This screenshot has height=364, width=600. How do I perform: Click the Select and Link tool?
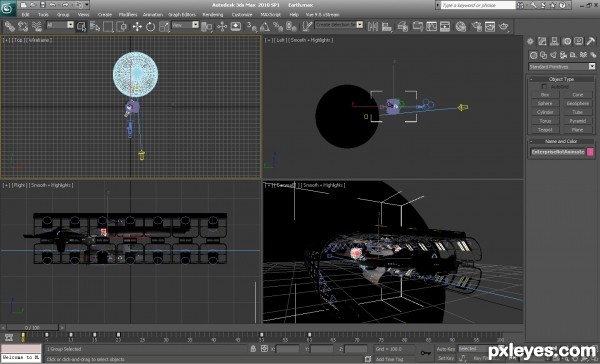(x=10, y=26)
